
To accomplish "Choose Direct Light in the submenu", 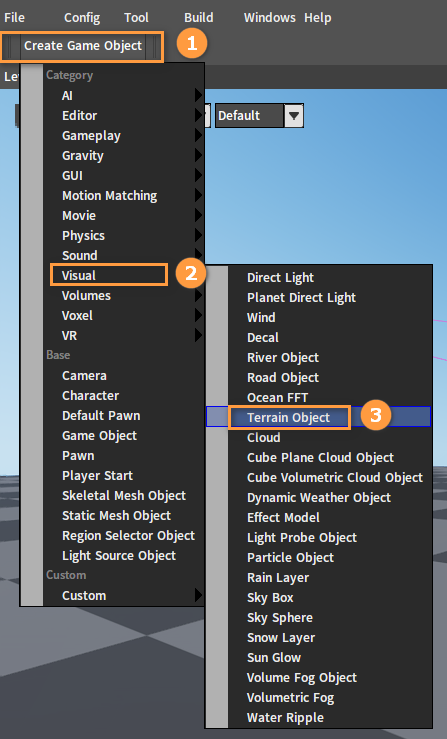I will [280, 278].
